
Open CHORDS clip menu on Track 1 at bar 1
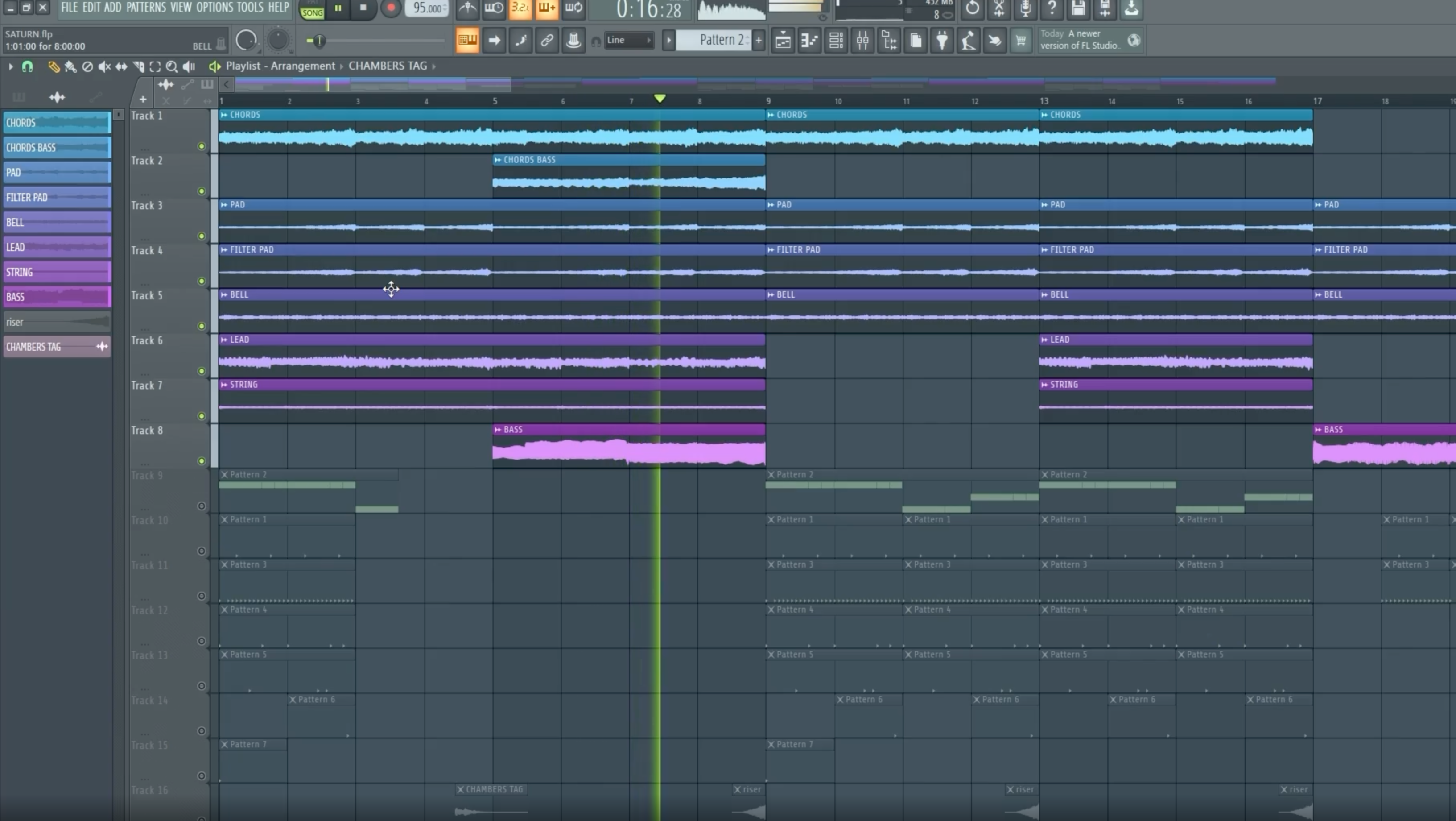[x=224, y=115]
